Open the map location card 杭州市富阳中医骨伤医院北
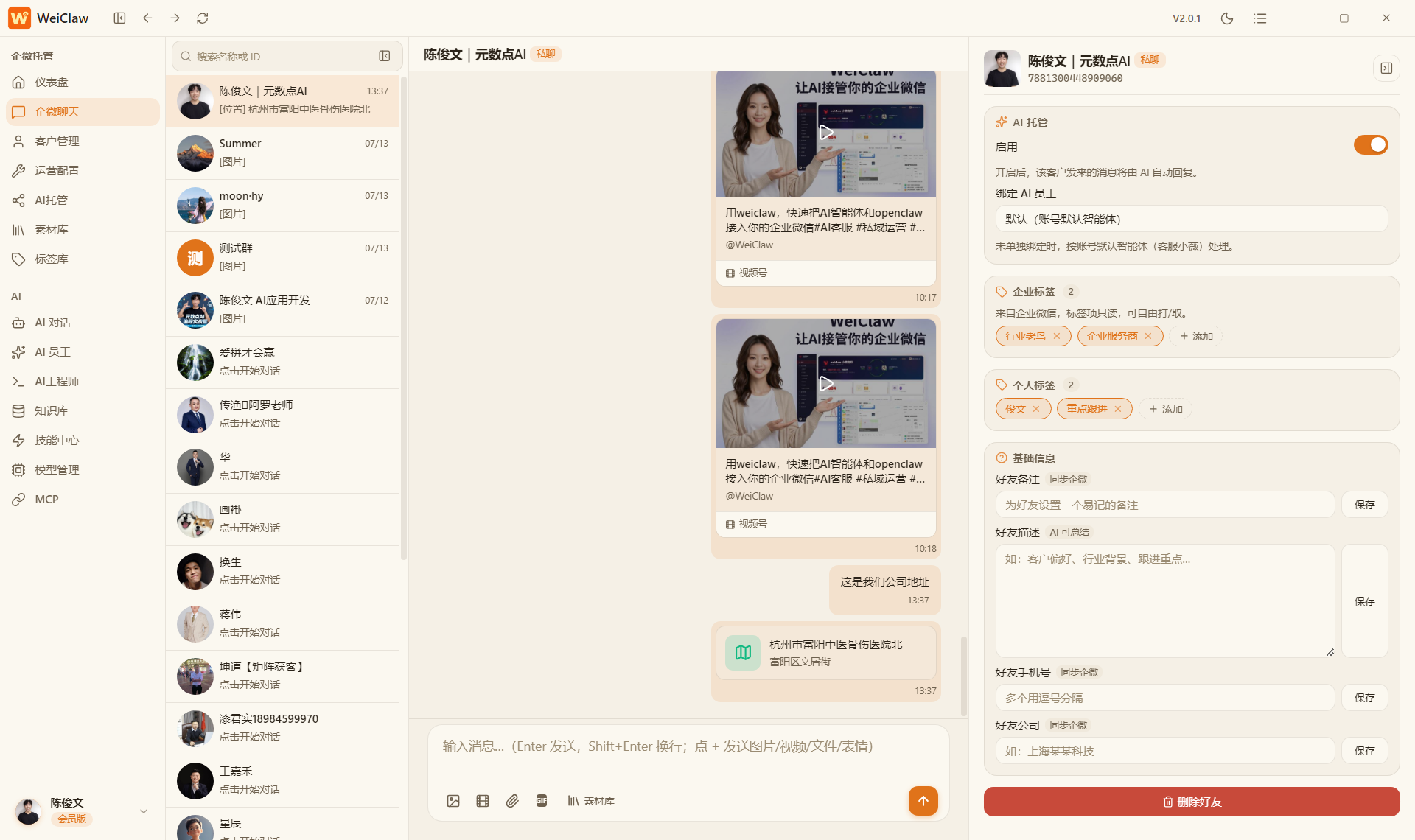This screenshot has width=1415, height=840. [x=826, y=653]
